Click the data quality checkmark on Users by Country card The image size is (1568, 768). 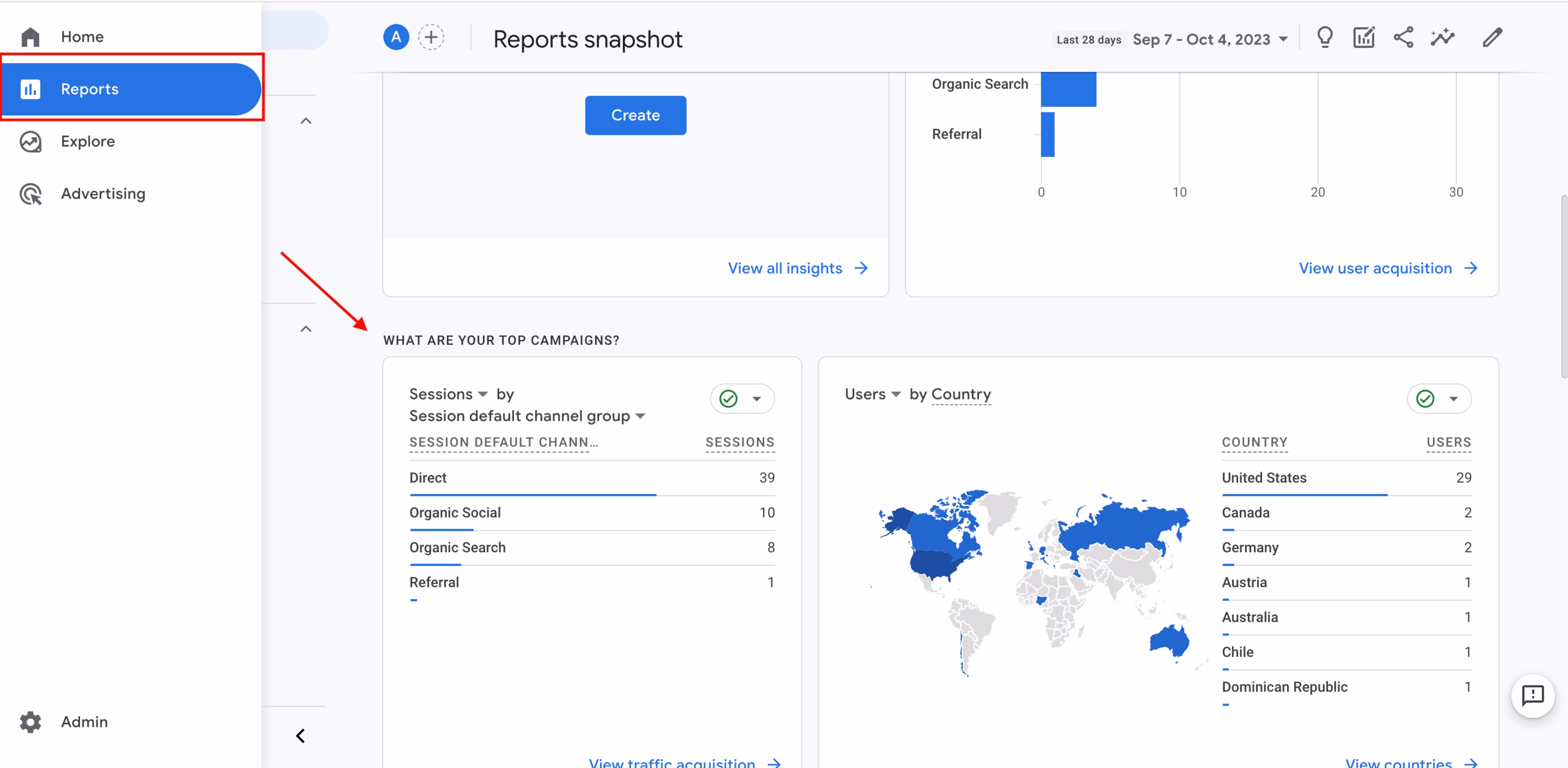click(x=1425, y=399)
